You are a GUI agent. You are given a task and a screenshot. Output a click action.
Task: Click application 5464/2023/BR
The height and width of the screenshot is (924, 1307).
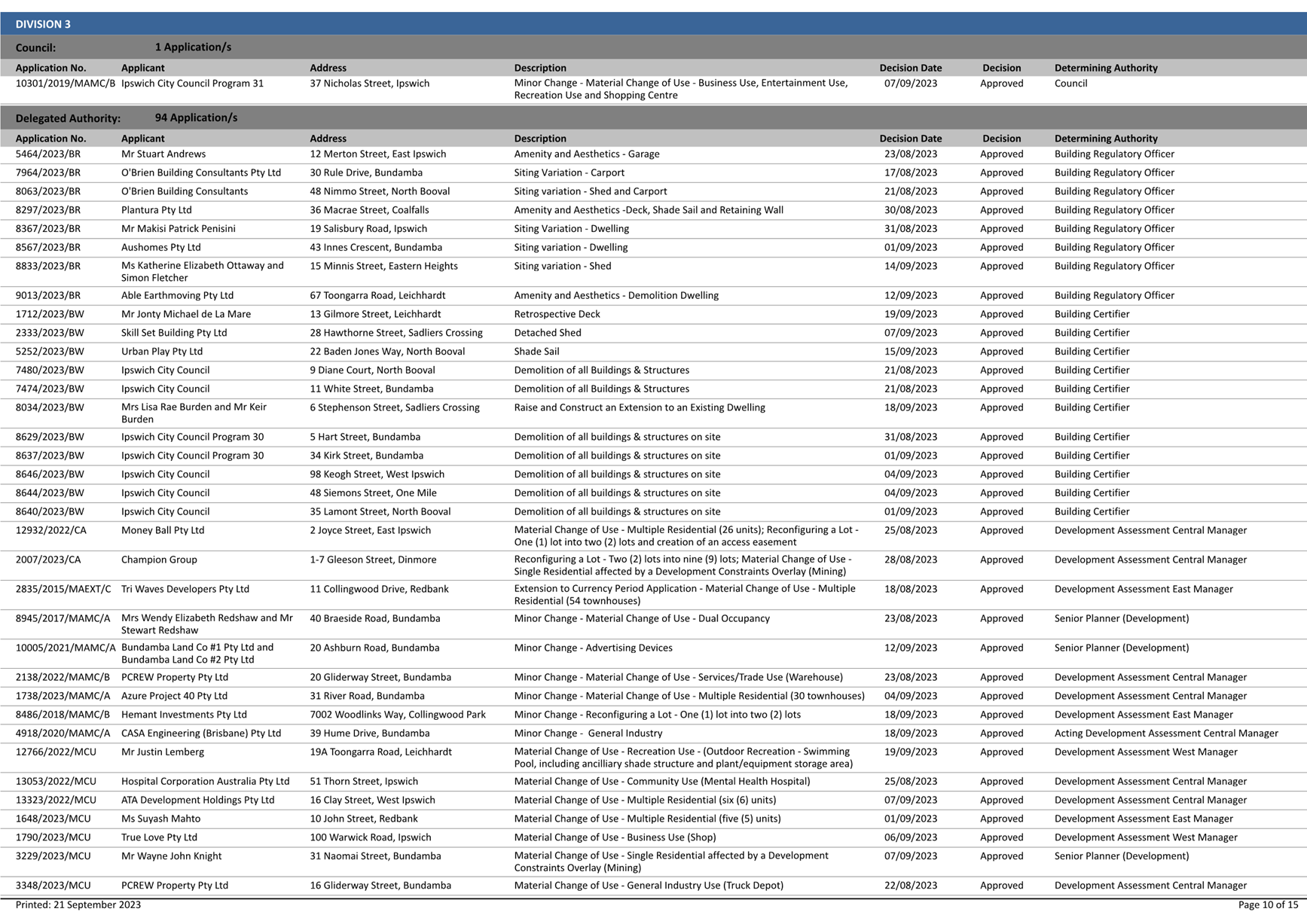[x=48, y=154]
